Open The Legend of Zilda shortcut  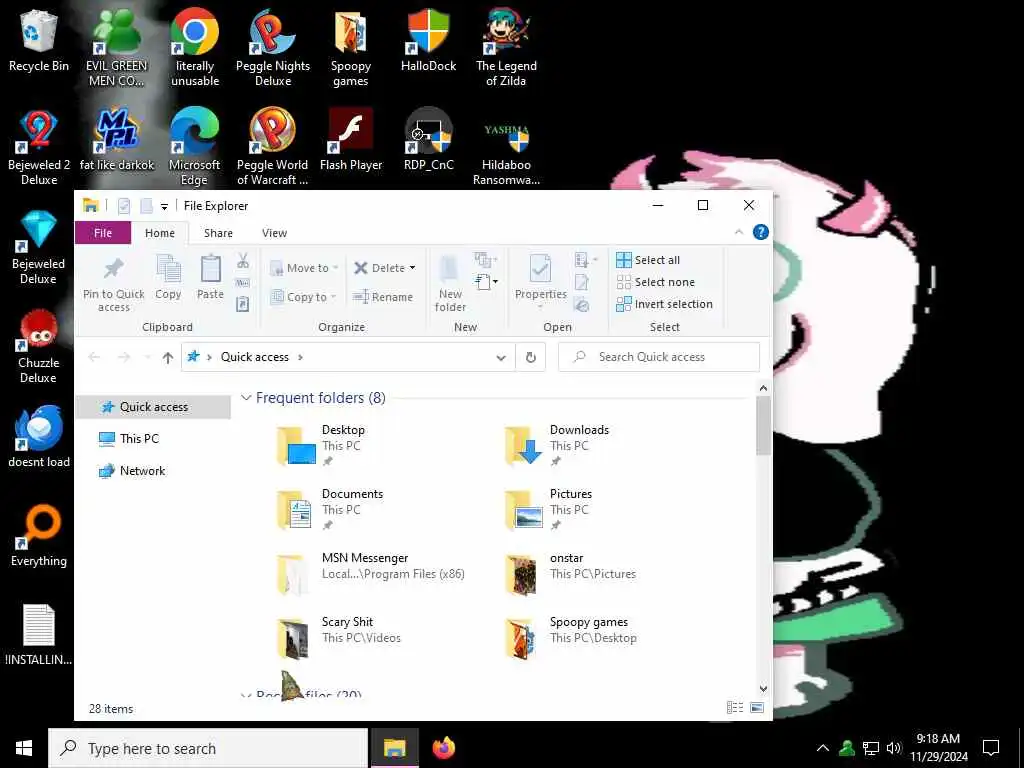tap(506, 48)
